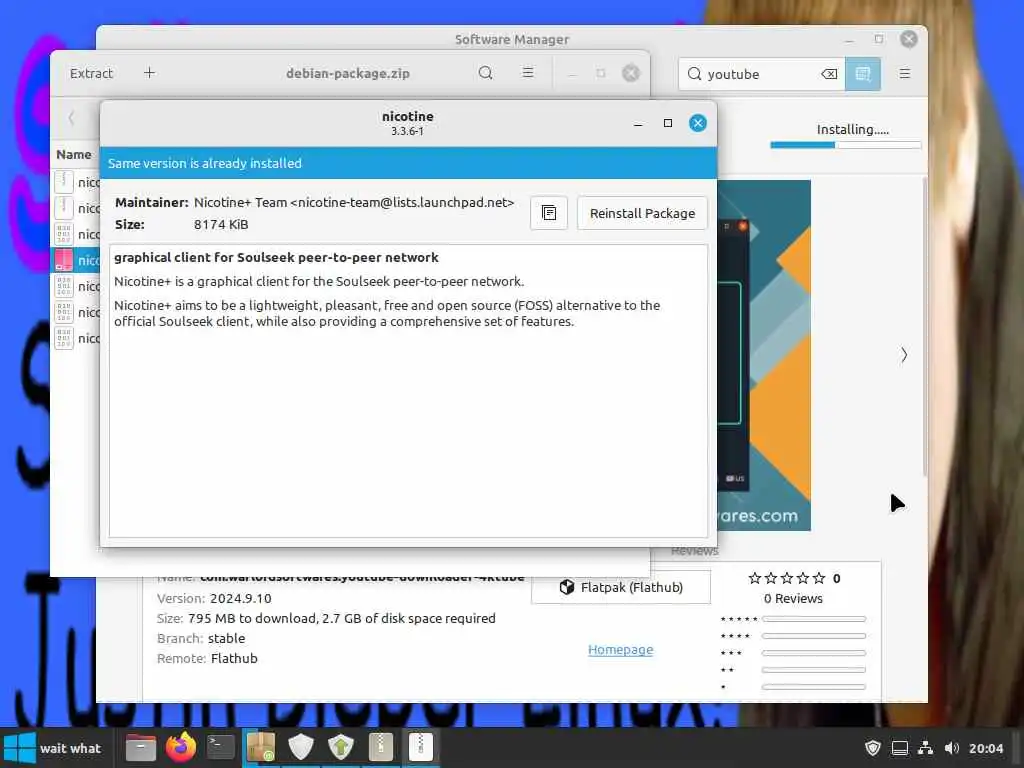
Task: Click the 0 Reviews label
Action: click(x=793, y=598)
